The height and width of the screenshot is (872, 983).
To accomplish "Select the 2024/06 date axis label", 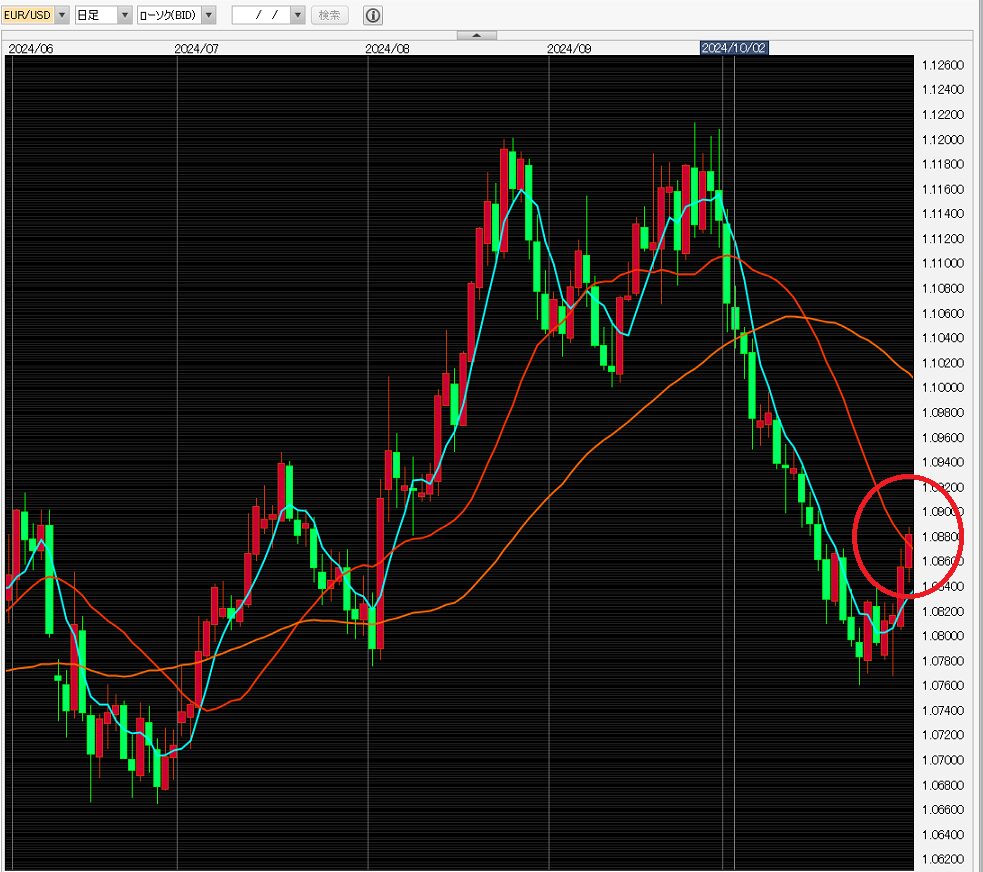I will click(x=30, y=48).
